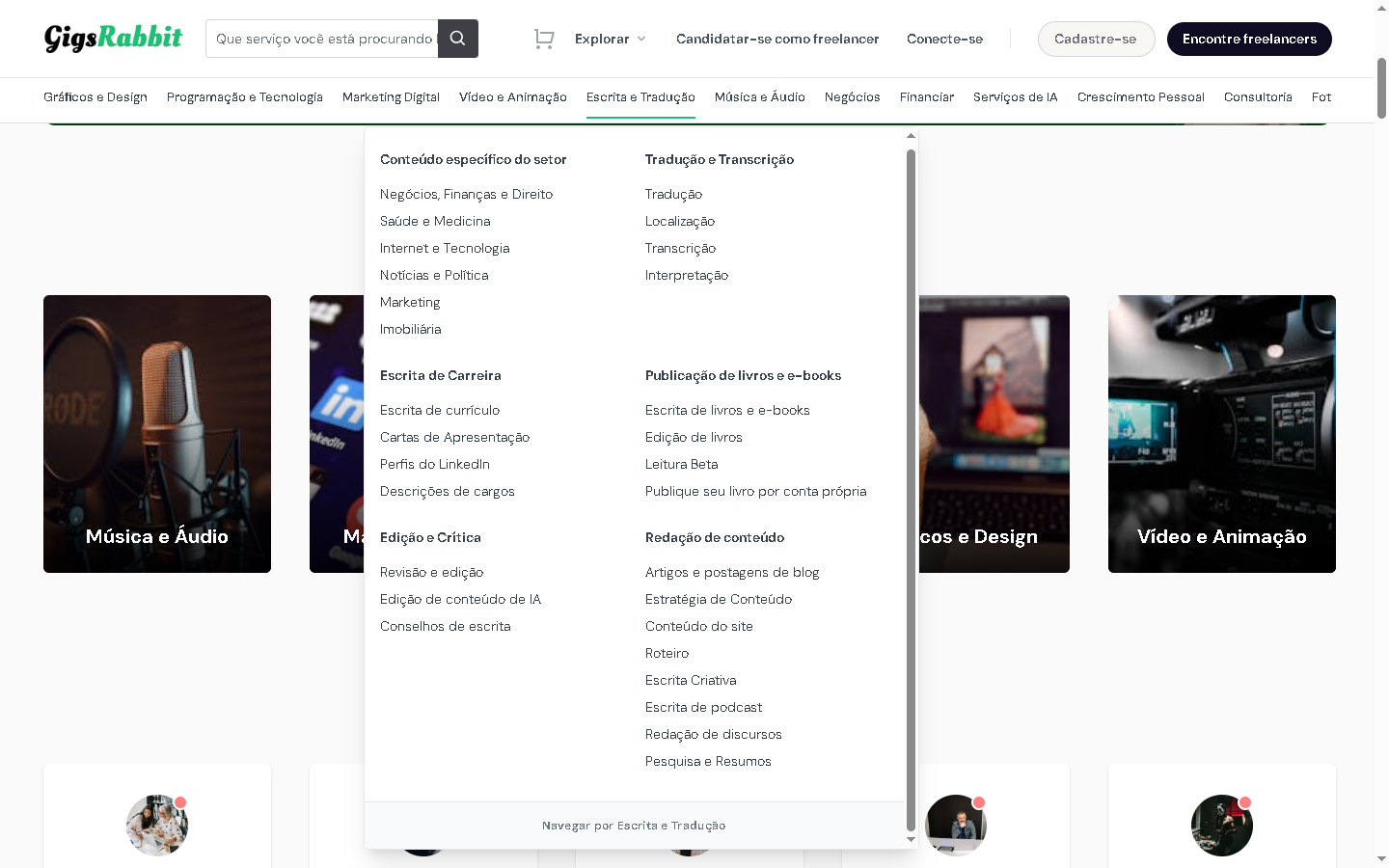Screen dimensions: 1389x868
Task: Click the Cadastre-se button
Action: [1095, 39]
